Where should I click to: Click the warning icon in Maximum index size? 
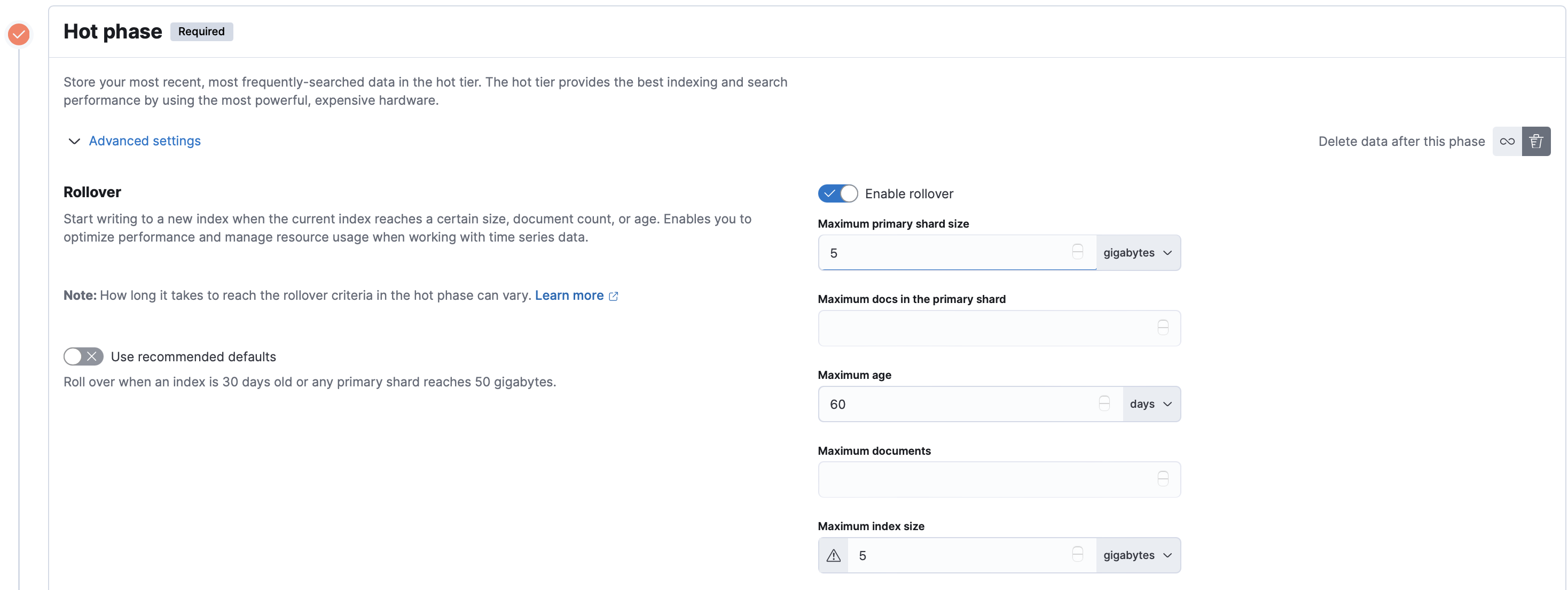(833, 555)
